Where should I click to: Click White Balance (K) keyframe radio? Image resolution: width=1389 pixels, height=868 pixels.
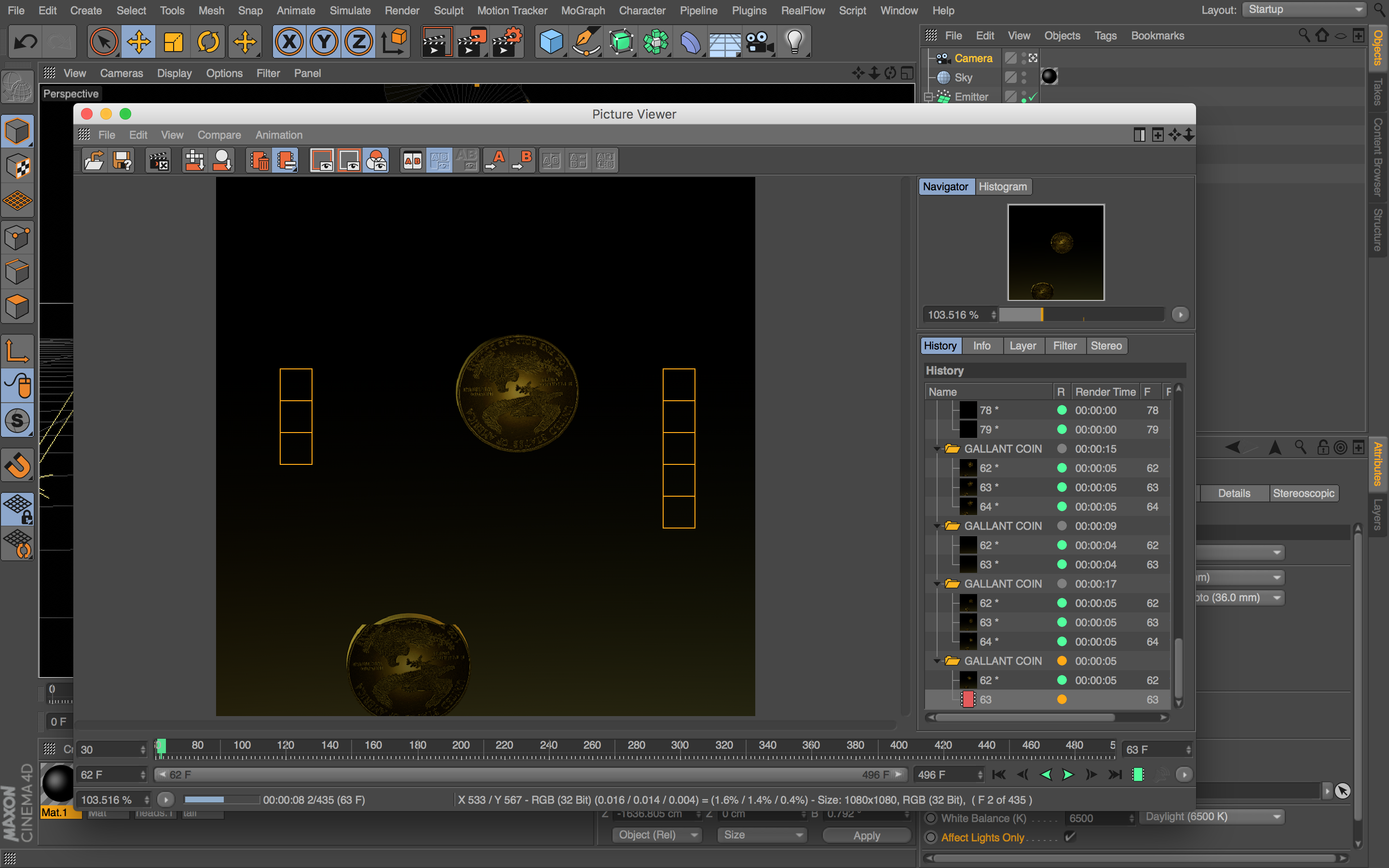pos(931,818)
